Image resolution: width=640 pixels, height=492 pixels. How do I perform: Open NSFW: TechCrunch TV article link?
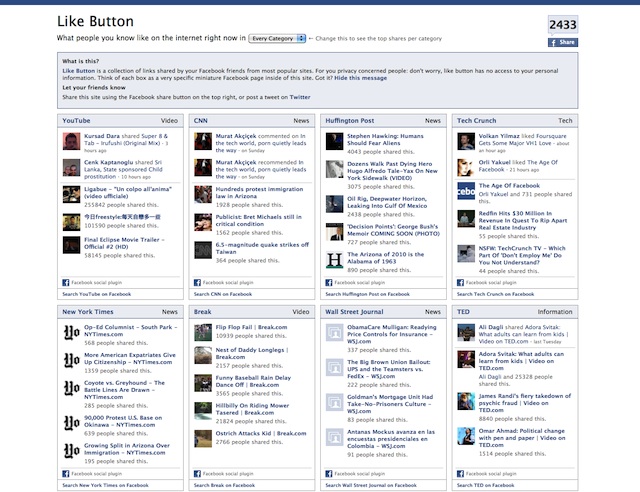click(x=522, y=255)
